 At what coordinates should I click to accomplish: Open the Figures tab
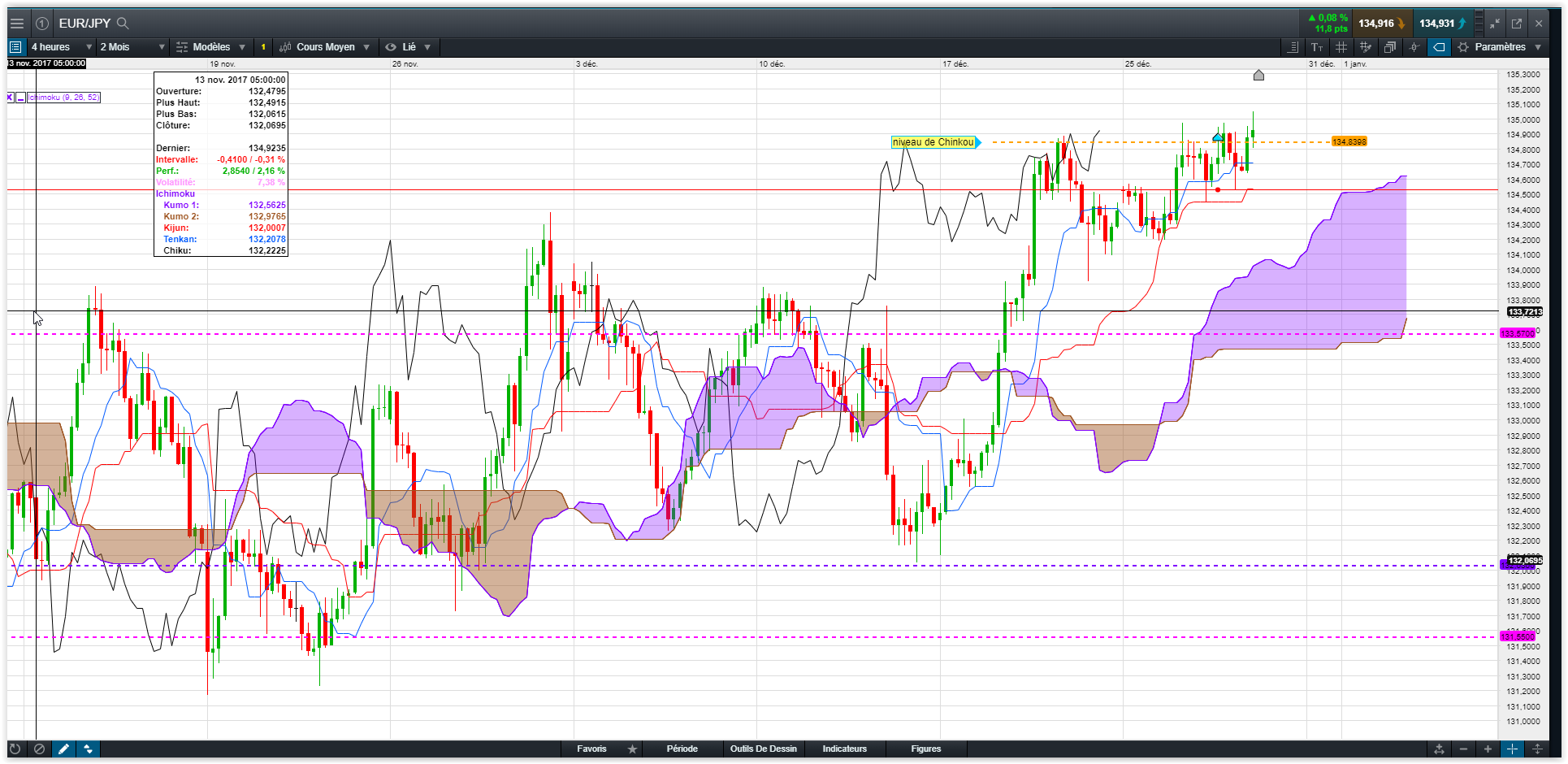point(925,749)
